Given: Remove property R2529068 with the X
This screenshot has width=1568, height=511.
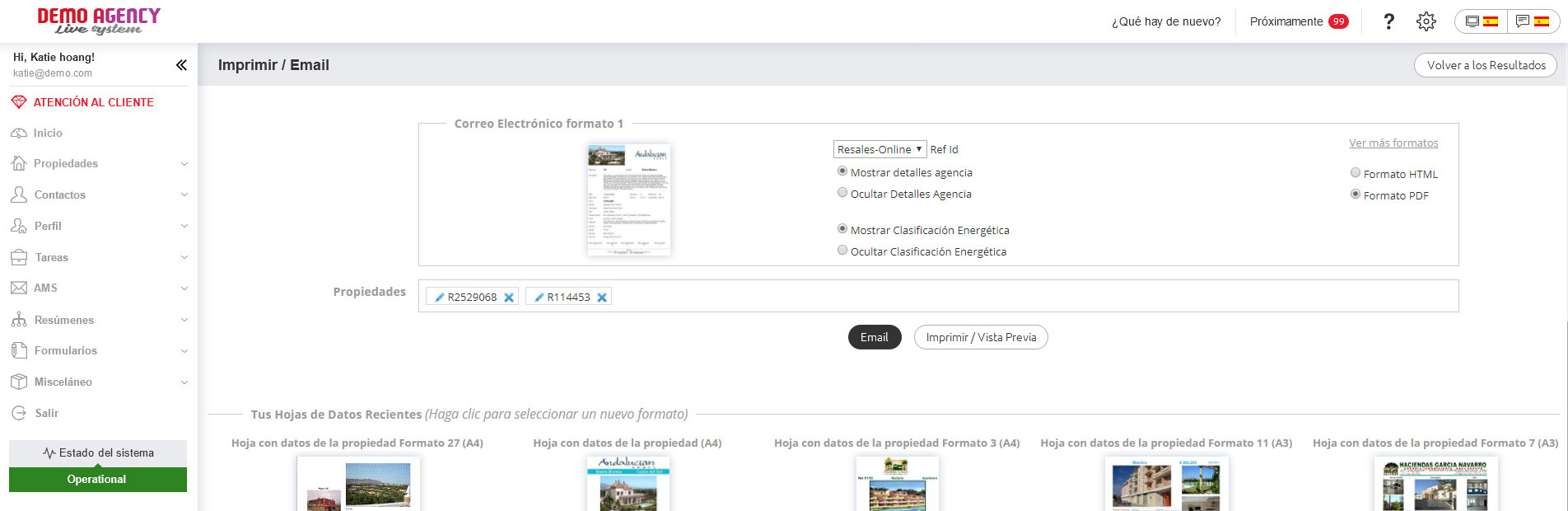Looking at the screenshot, I should pos(509,298).
